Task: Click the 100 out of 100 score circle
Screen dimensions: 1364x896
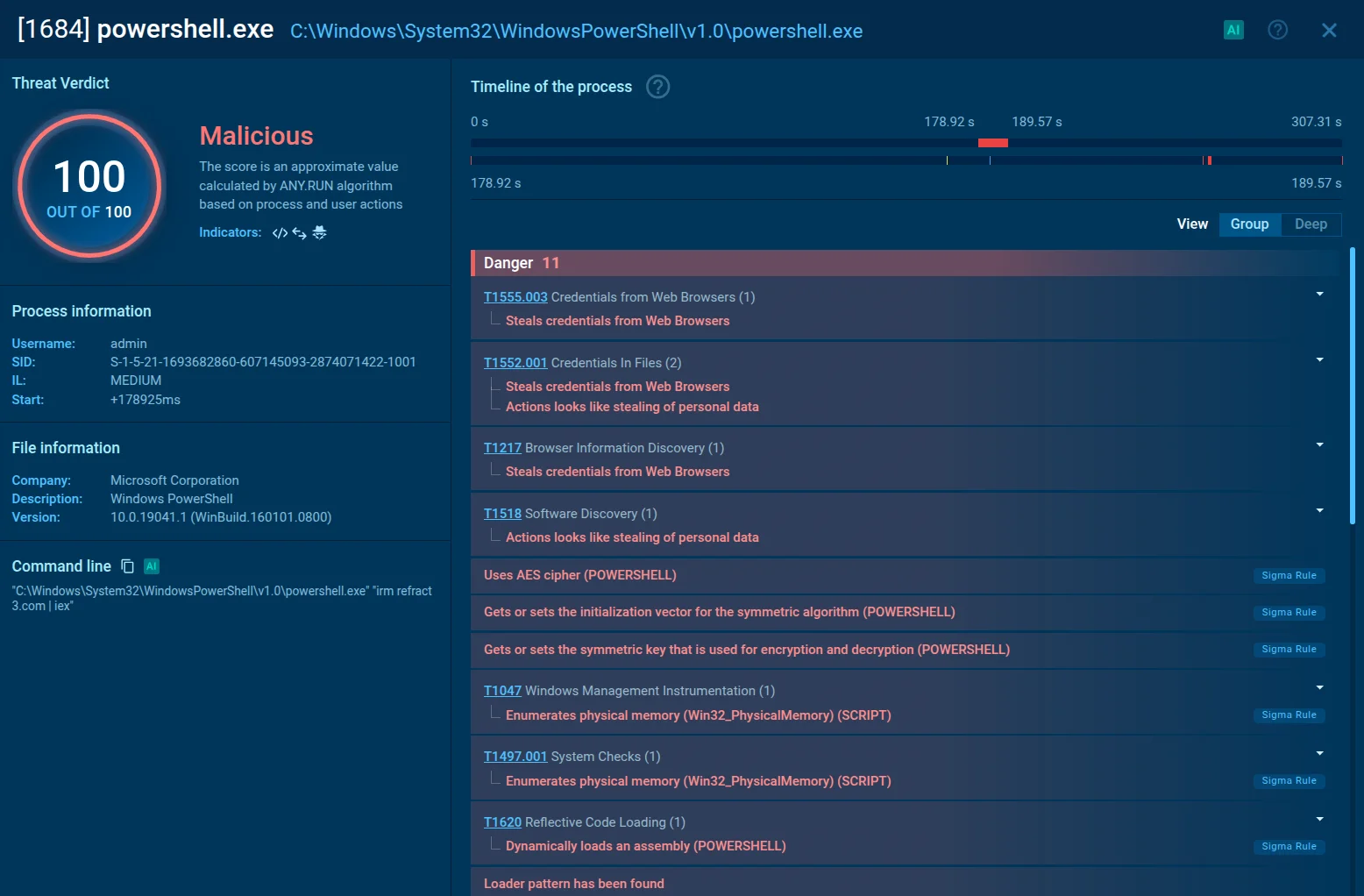Action: pos(89,187)
